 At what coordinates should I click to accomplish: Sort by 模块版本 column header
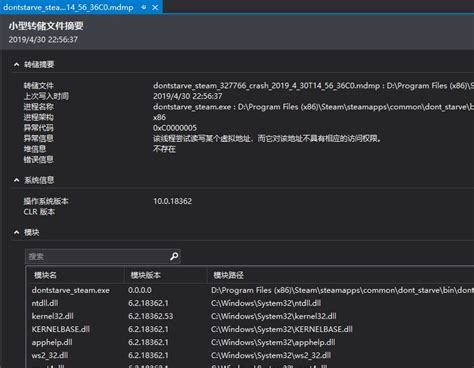[165, 275]
